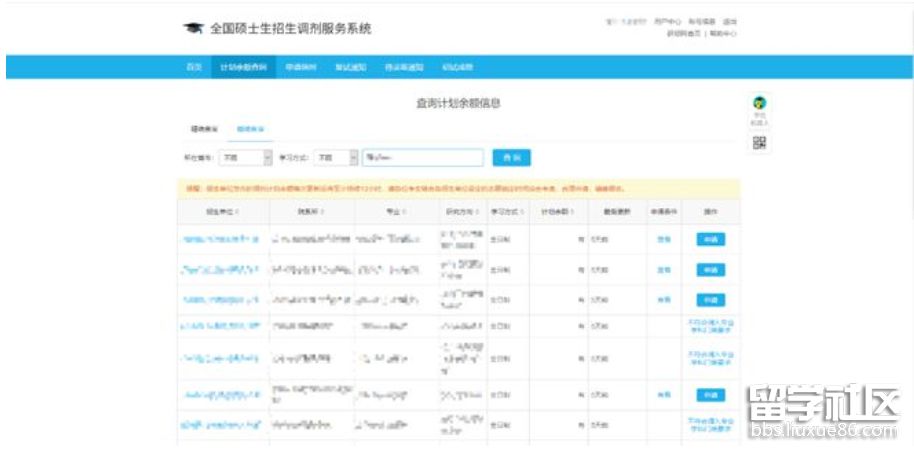Open the last item in the blue navigation bar

pos(457,67)
